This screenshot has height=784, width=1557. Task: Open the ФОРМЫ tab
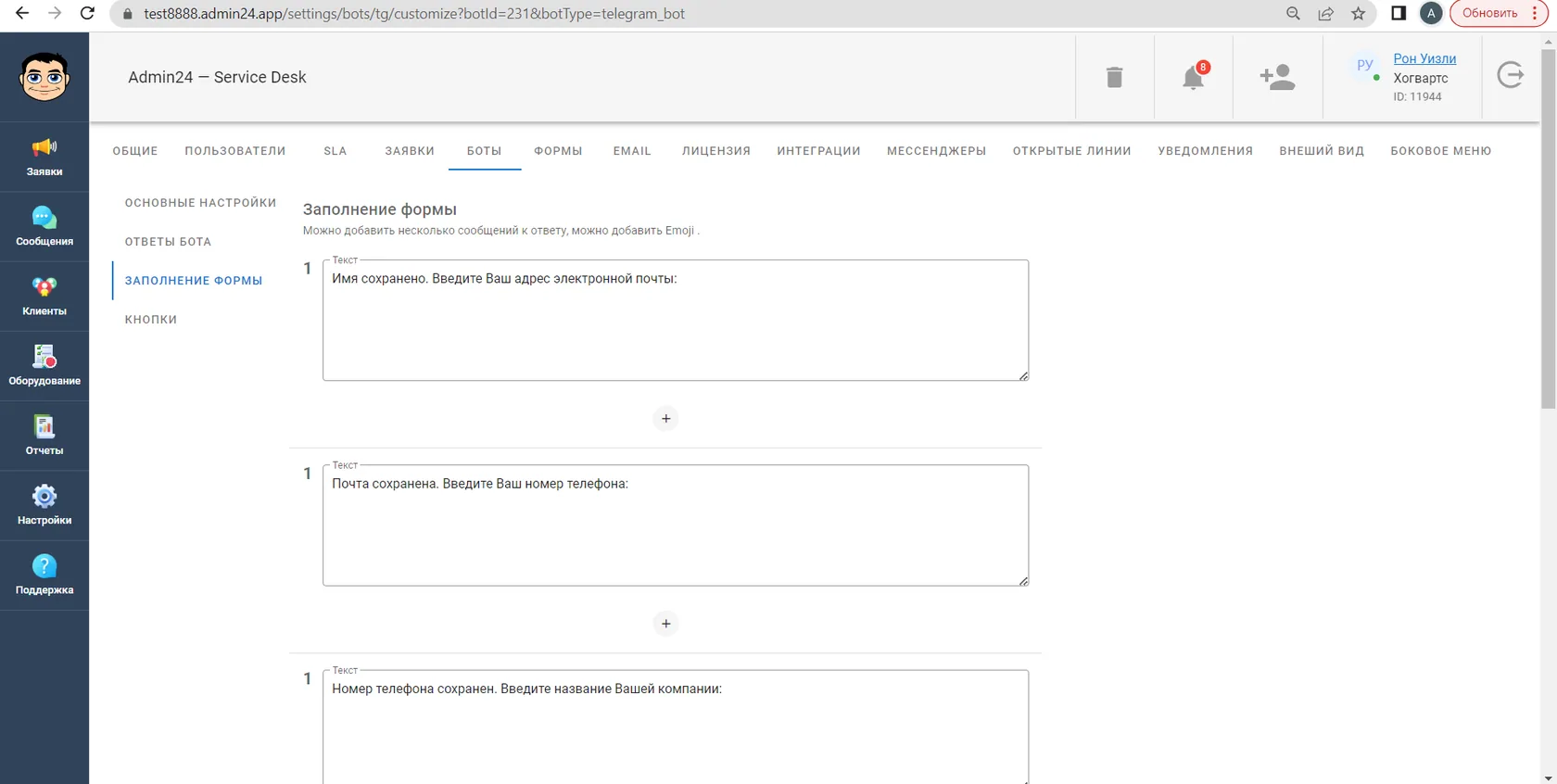pos(558,151)
